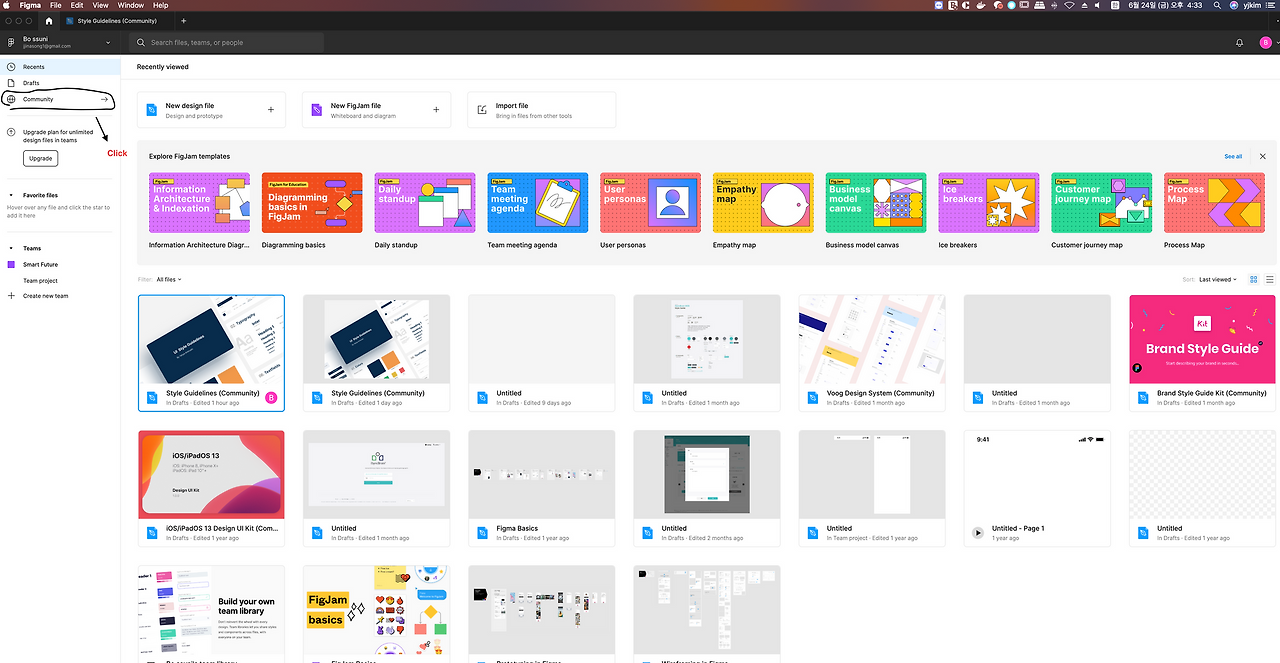
Task: Open Drafts in the sidebar
Action: tap(60, 83)
